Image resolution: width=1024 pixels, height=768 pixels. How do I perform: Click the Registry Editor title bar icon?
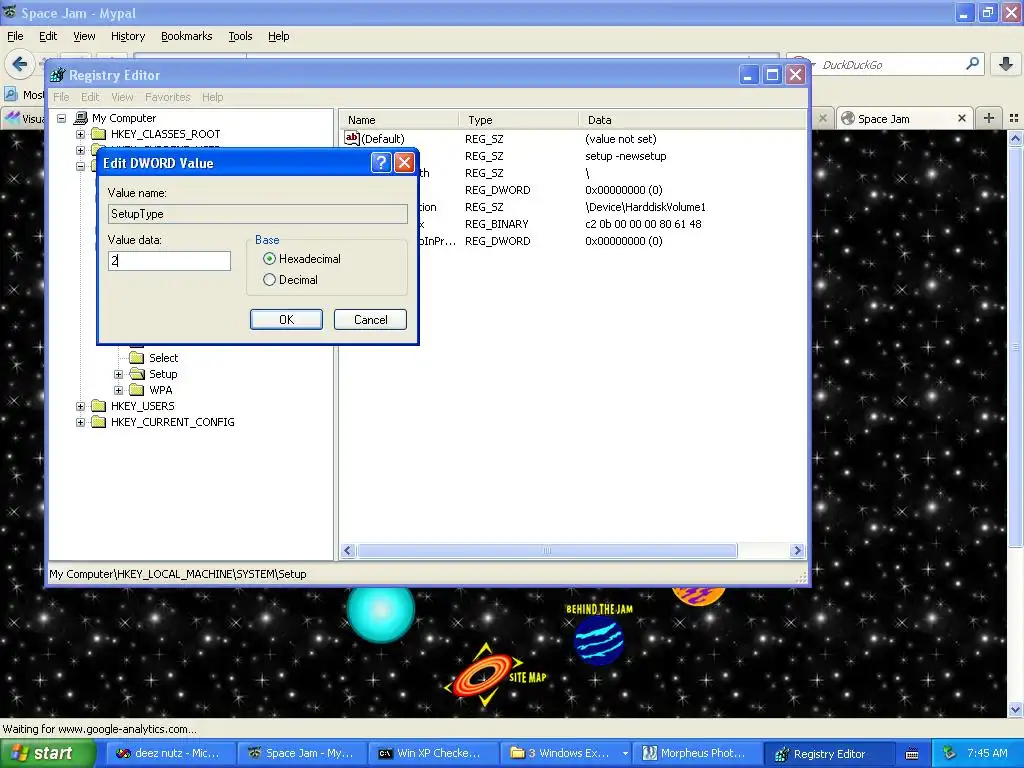pyautogui.click(x=58, y=75)
